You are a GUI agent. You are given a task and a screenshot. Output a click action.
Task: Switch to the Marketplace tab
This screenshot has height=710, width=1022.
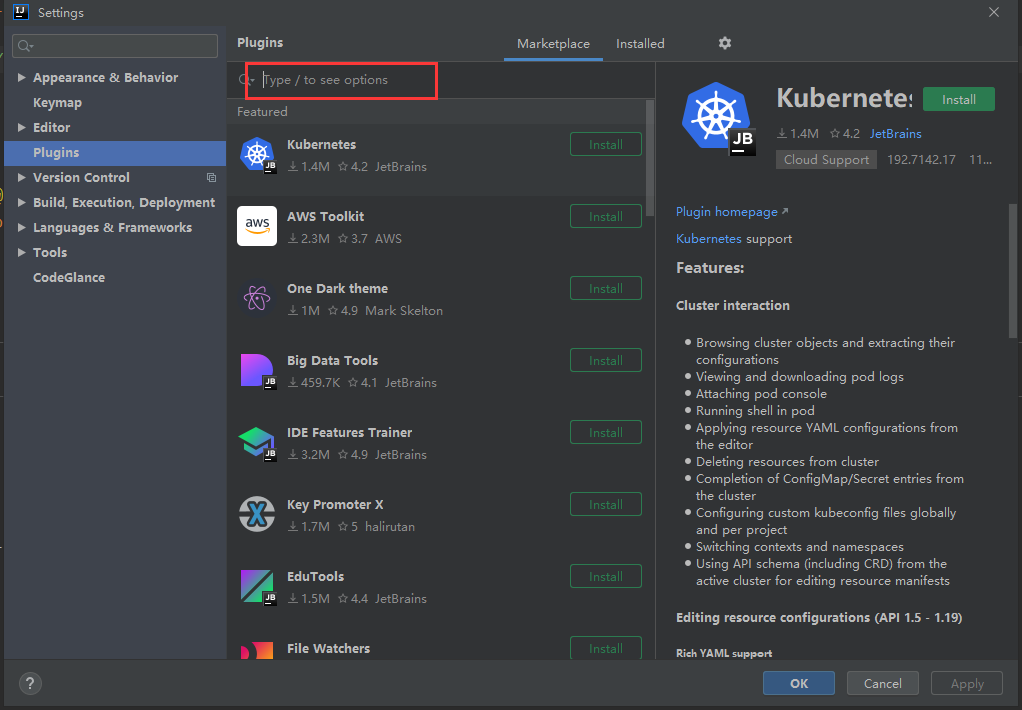(553, 44)
